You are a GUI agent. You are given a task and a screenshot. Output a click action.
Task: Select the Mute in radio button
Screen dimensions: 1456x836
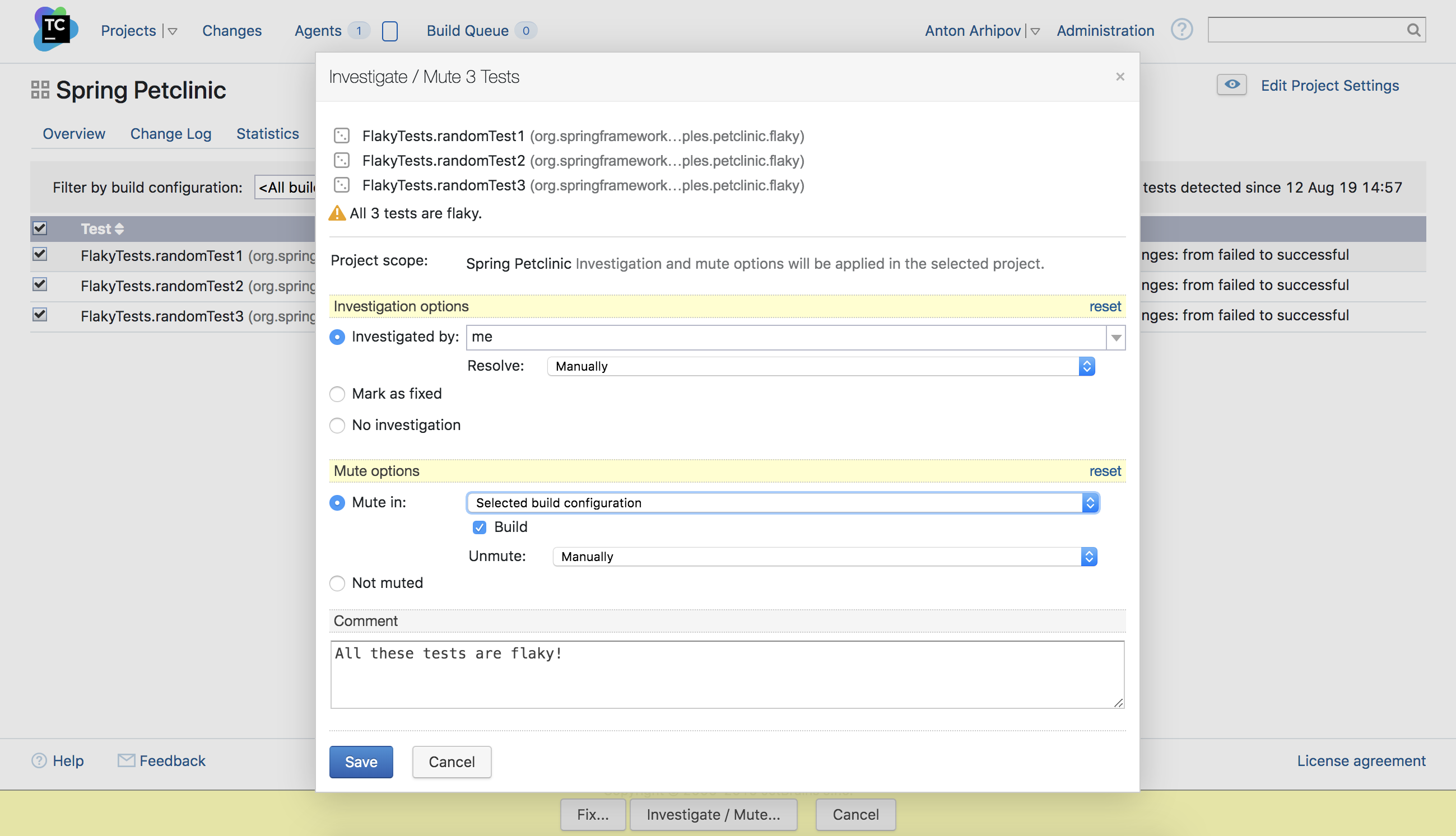pos(337,503)
